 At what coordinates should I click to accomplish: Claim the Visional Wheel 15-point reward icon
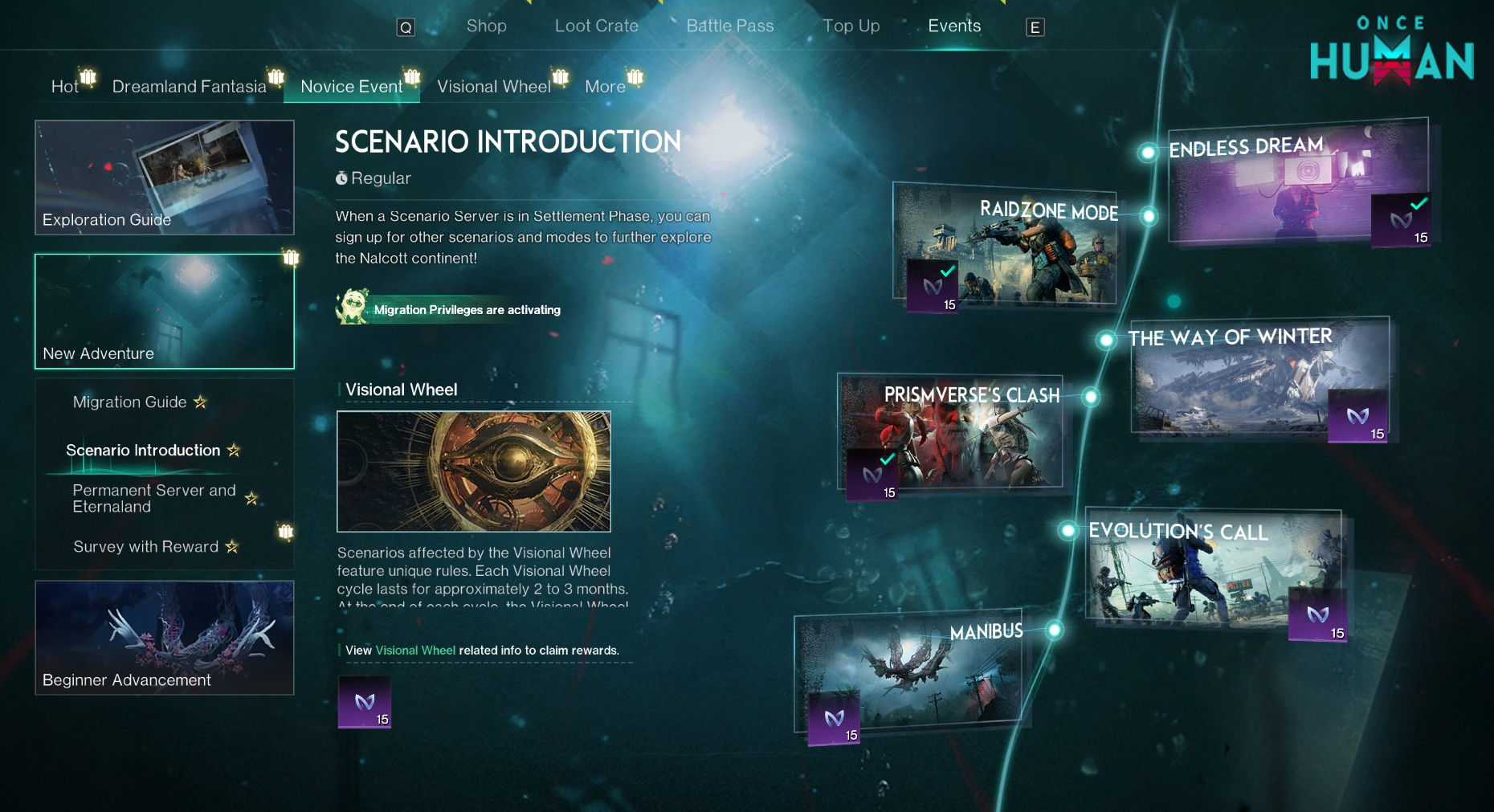365,702
